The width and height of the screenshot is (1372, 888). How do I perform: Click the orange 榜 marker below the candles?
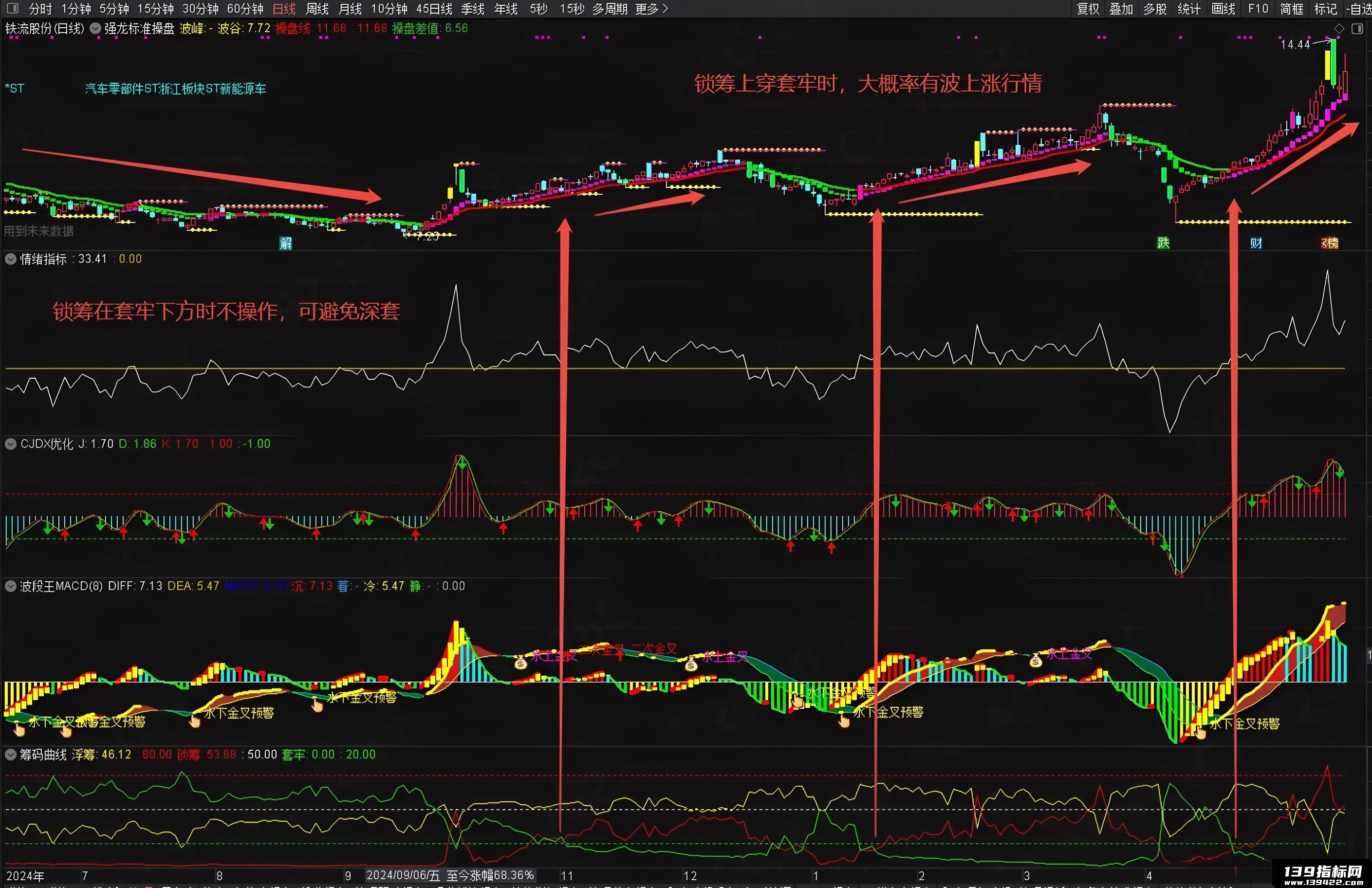click(1329, 243)
